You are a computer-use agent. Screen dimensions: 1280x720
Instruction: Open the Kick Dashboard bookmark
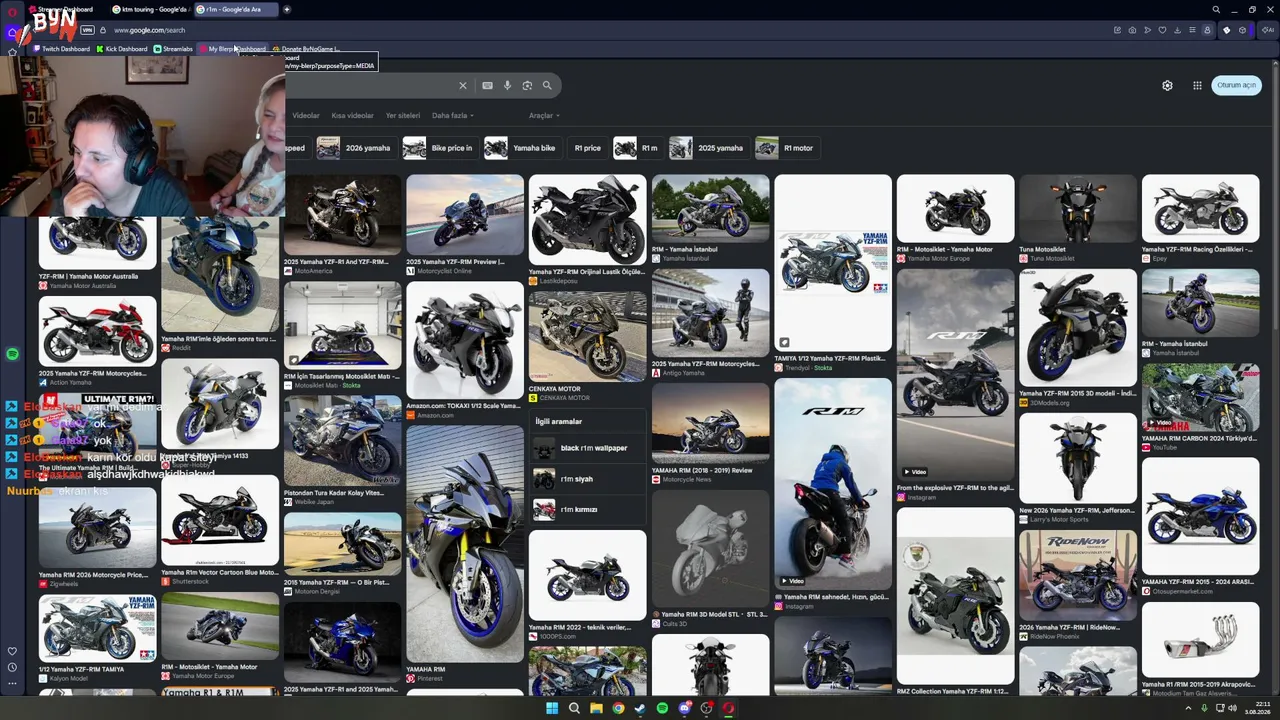coord(122,49)
